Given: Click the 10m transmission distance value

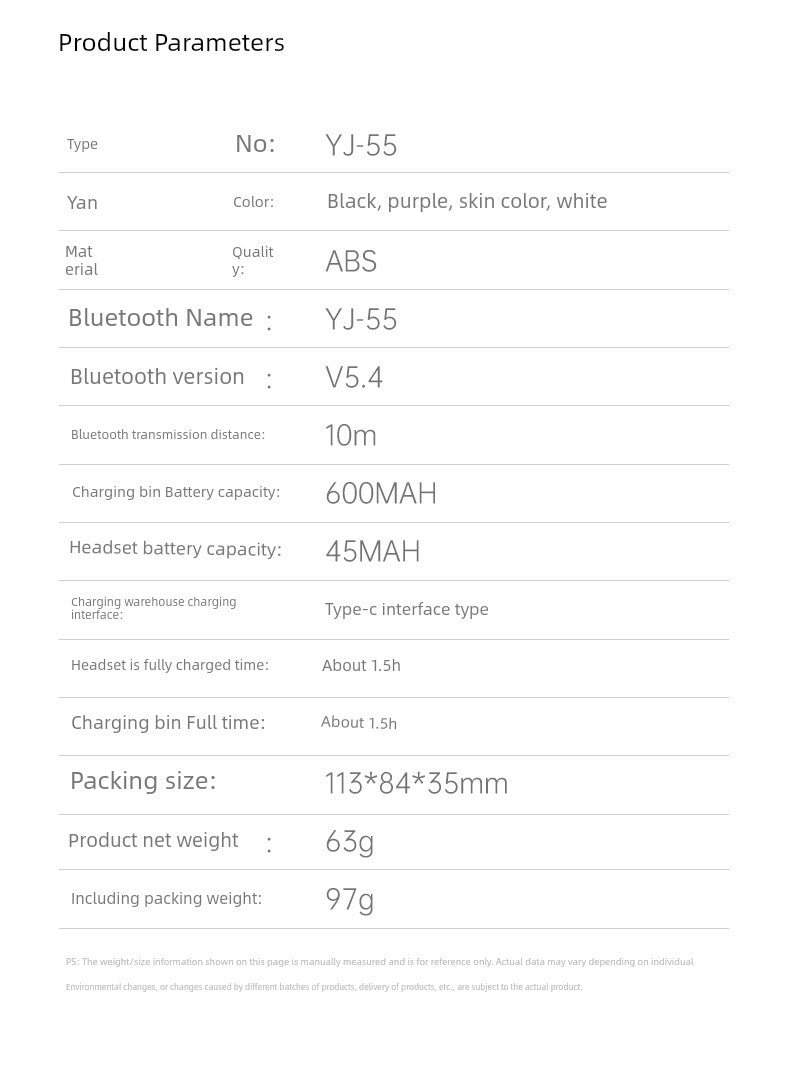Looking at the screenshot, I should pos(350,436).
